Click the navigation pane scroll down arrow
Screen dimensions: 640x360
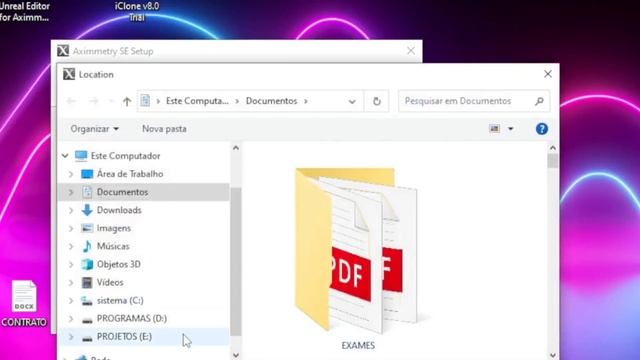(x=236, y=355)
